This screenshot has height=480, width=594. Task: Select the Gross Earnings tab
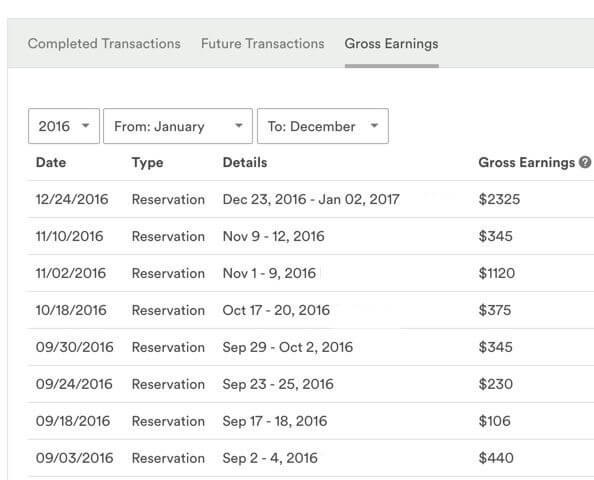pyautogui.click(x=391, y=44)
